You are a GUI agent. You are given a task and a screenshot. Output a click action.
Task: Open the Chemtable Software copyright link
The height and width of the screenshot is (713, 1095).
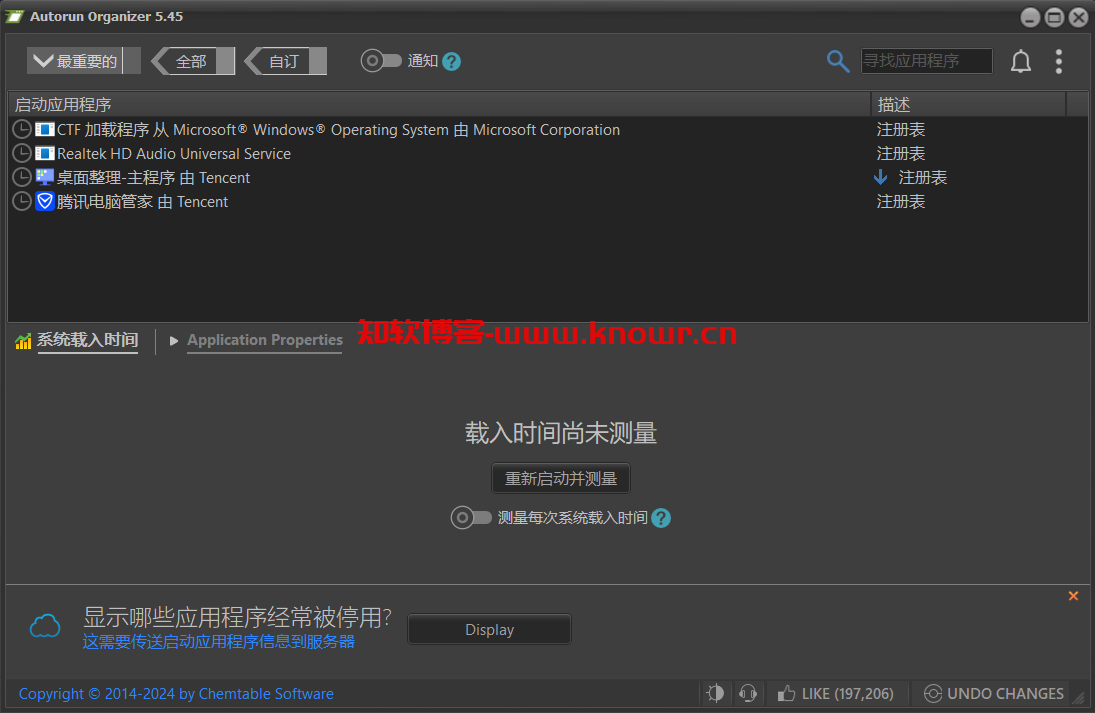click(x=176, y=693)
